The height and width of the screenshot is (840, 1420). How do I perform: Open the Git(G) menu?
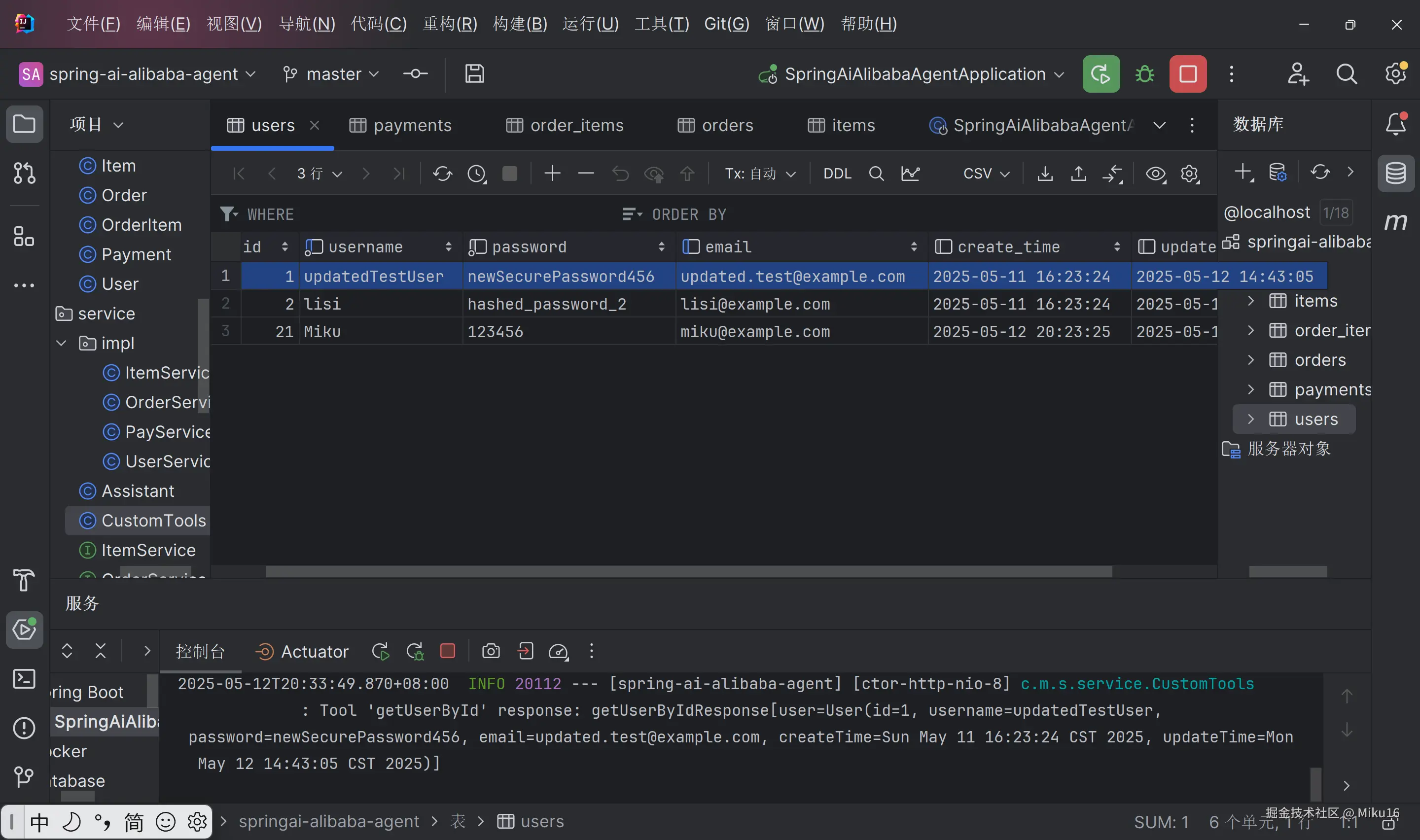coord(726,23)
